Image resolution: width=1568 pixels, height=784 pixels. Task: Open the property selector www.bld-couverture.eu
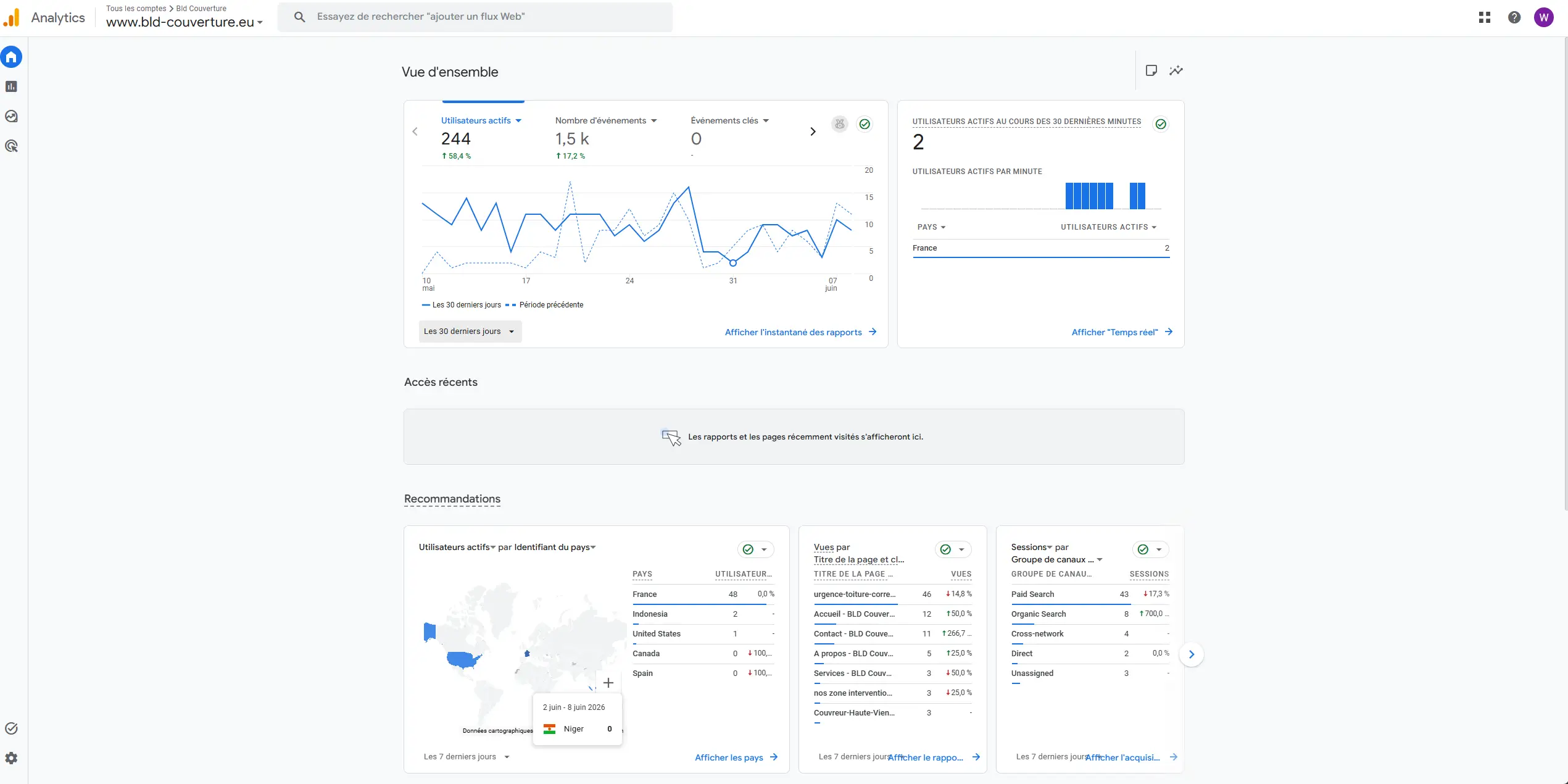185,22
